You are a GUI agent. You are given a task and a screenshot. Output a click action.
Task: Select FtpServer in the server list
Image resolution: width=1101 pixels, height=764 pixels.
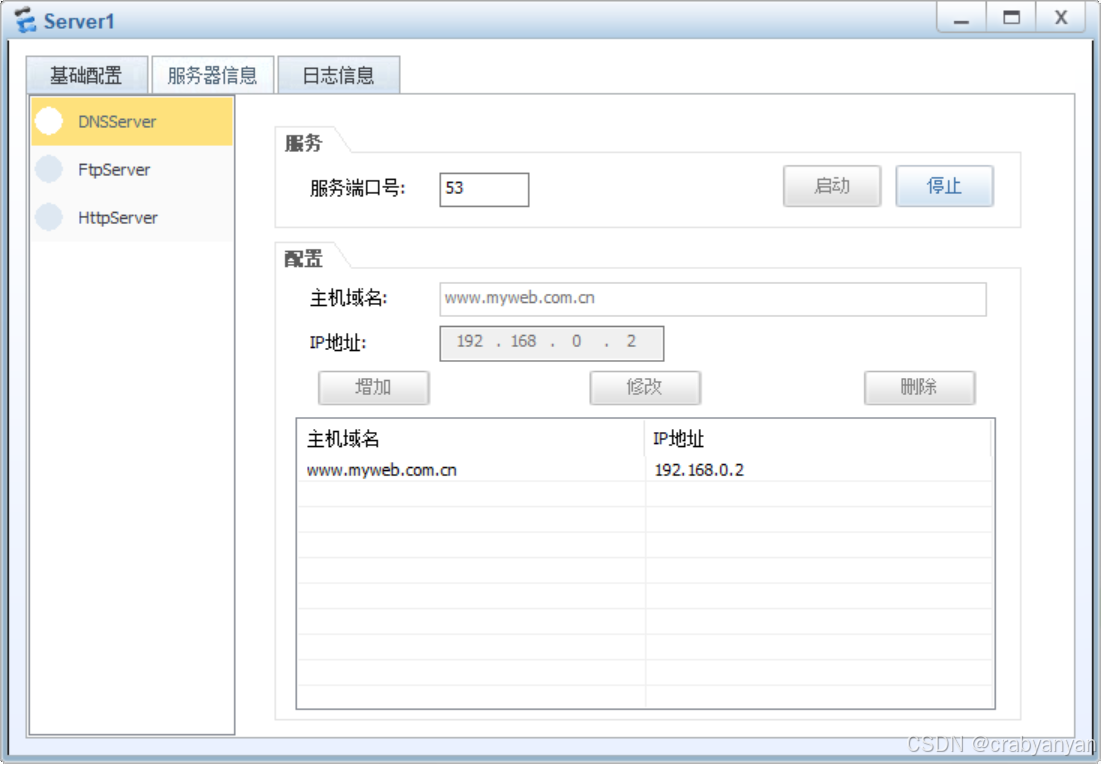(x=132, y=169)
